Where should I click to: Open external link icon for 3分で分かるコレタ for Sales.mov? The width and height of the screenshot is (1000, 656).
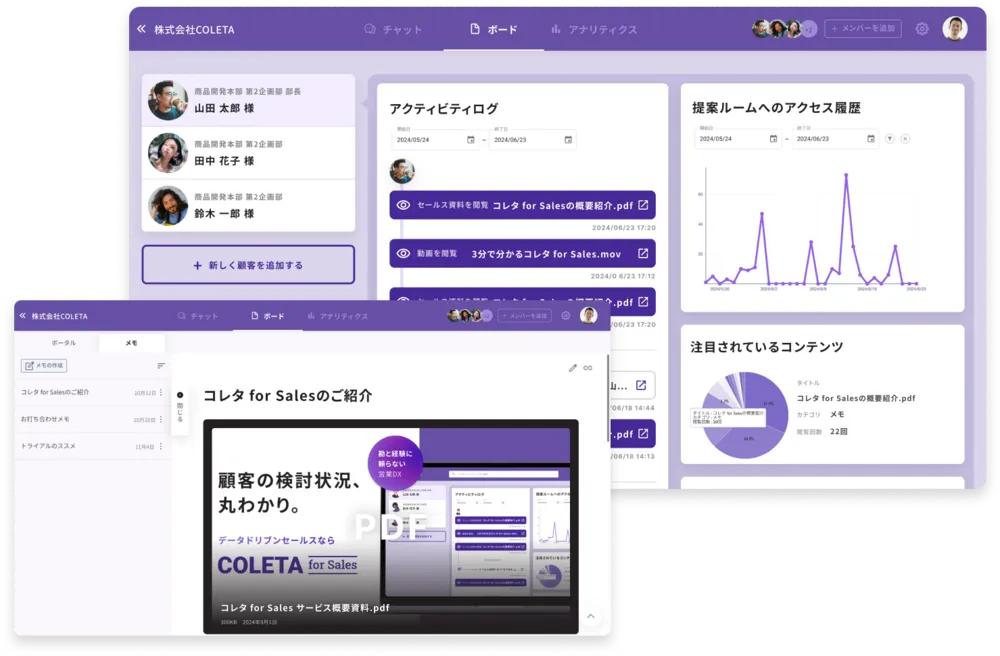coord(643,254)
